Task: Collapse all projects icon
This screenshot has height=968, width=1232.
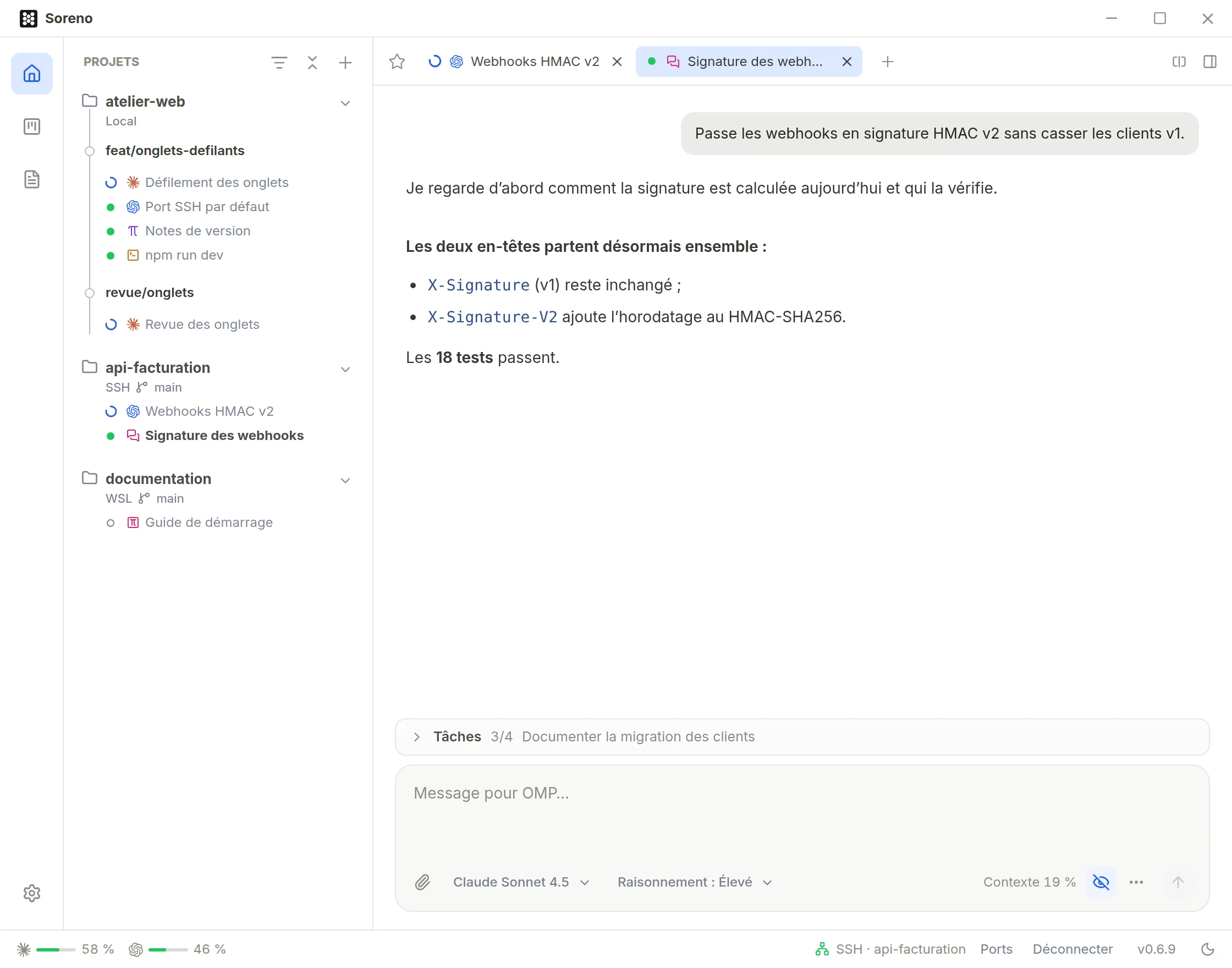Action: tap(312, 62)
